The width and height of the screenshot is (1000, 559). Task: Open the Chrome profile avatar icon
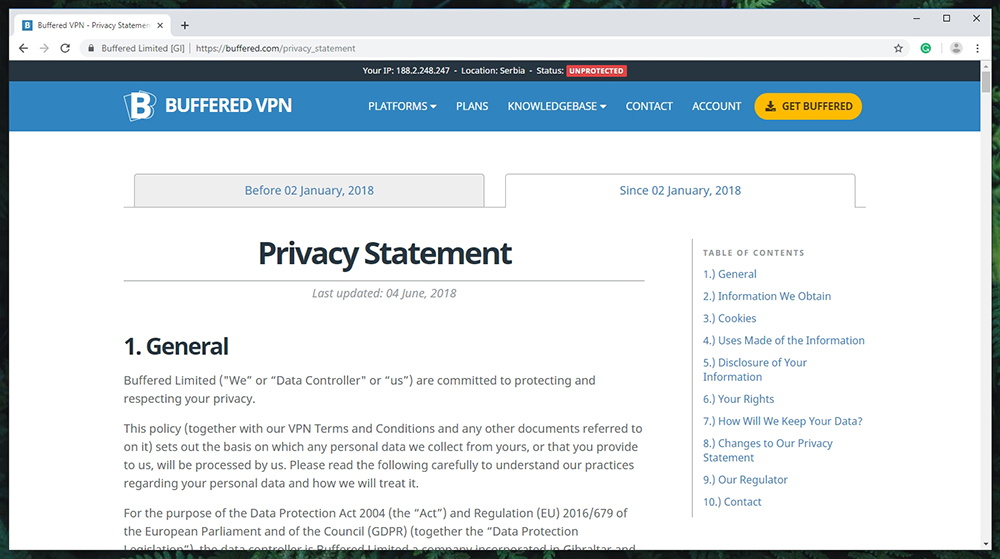point(955,48)
